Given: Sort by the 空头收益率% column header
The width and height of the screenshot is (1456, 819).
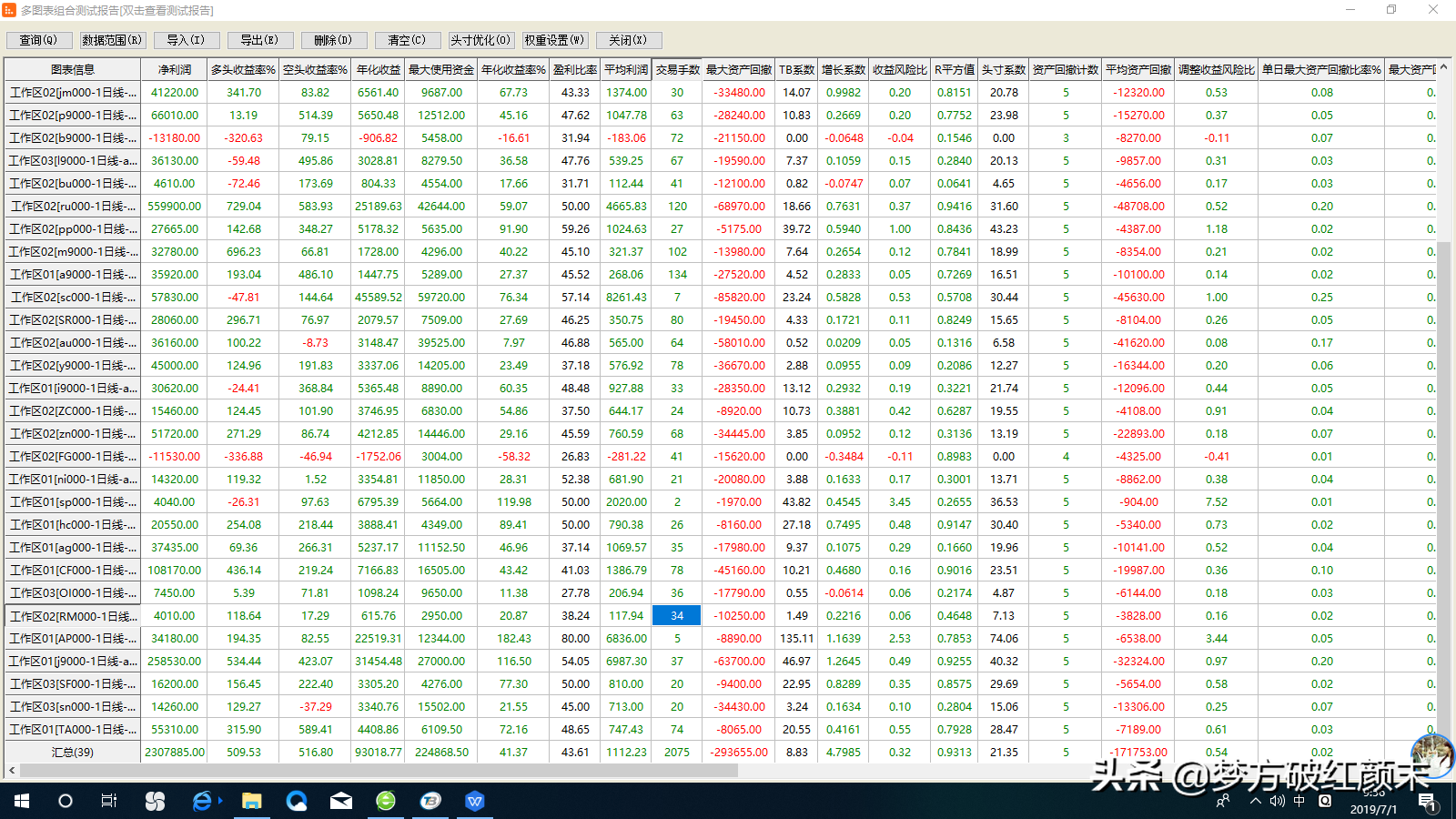Looking at the screenshot, I should (x=316, y=69).
